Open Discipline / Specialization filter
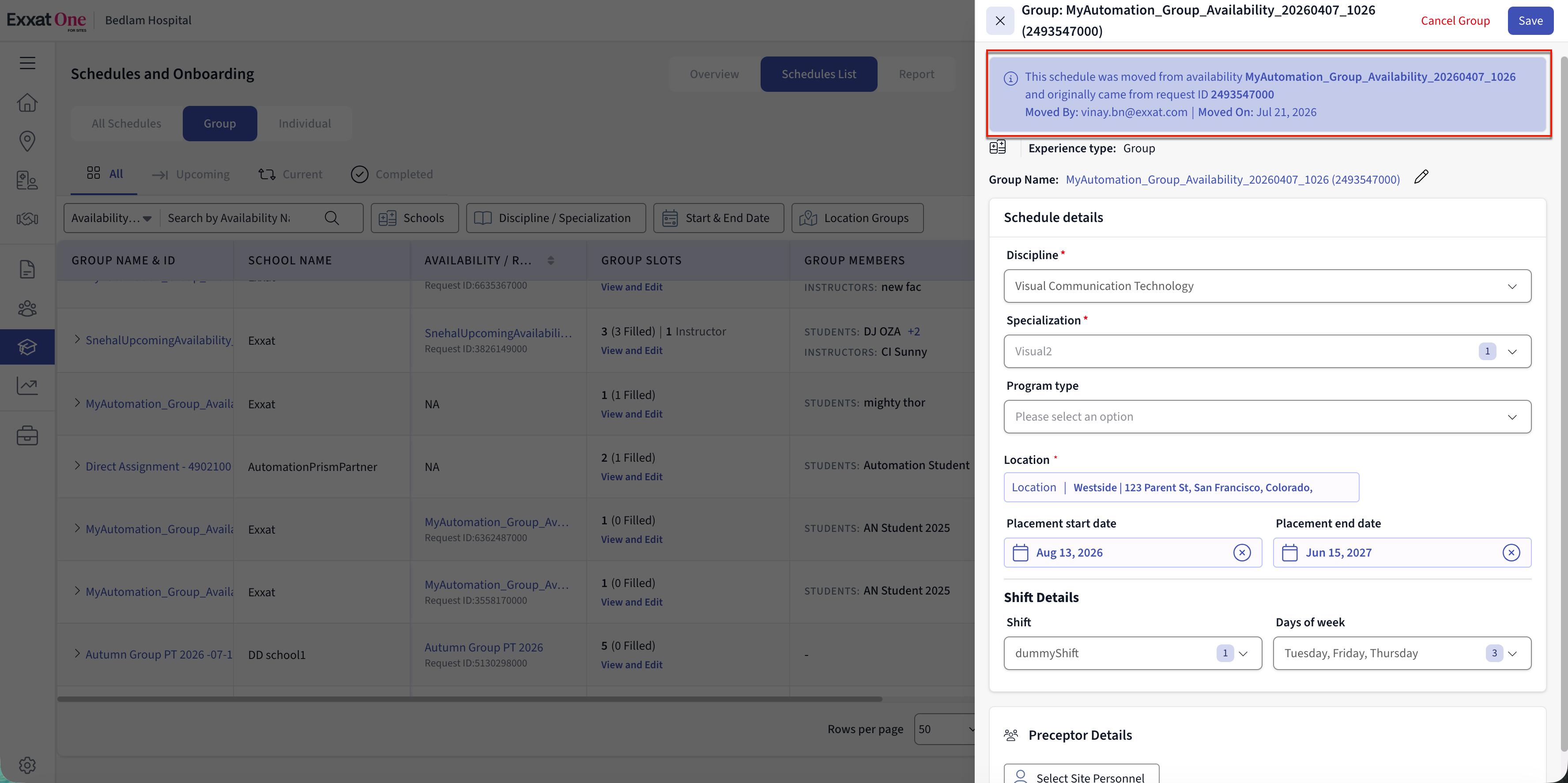The image size is (1568, 783). (556, 218)
